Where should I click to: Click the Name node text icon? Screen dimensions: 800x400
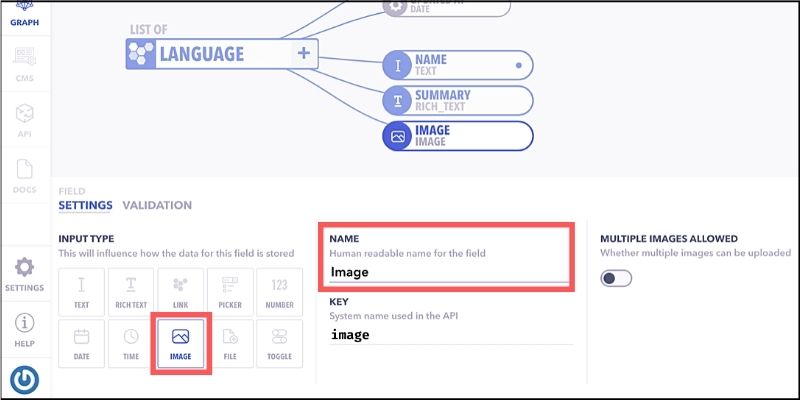(x=397, y=66)
